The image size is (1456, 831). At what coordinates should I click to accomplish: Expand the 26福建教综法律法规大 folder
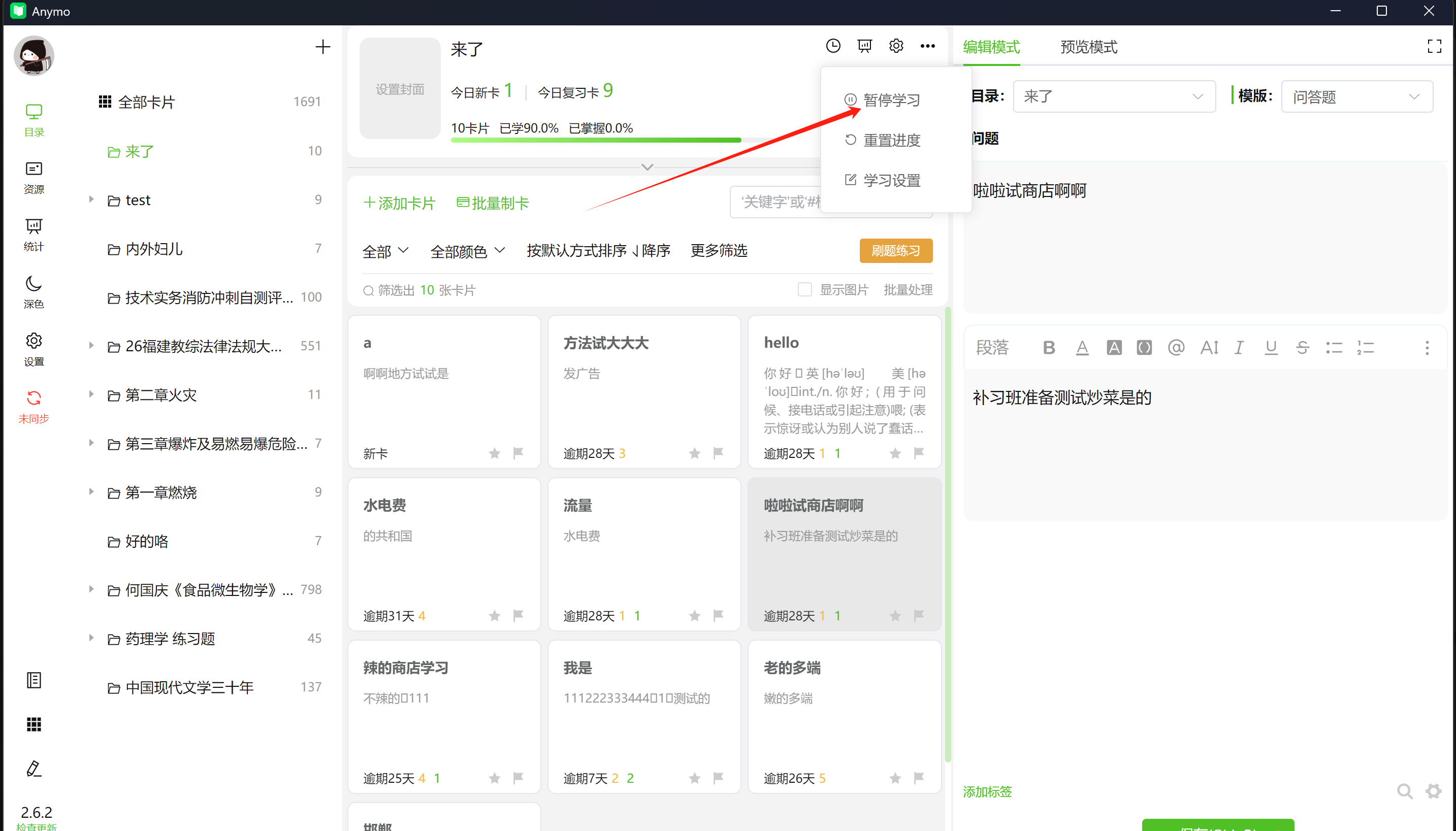[91, 345]
